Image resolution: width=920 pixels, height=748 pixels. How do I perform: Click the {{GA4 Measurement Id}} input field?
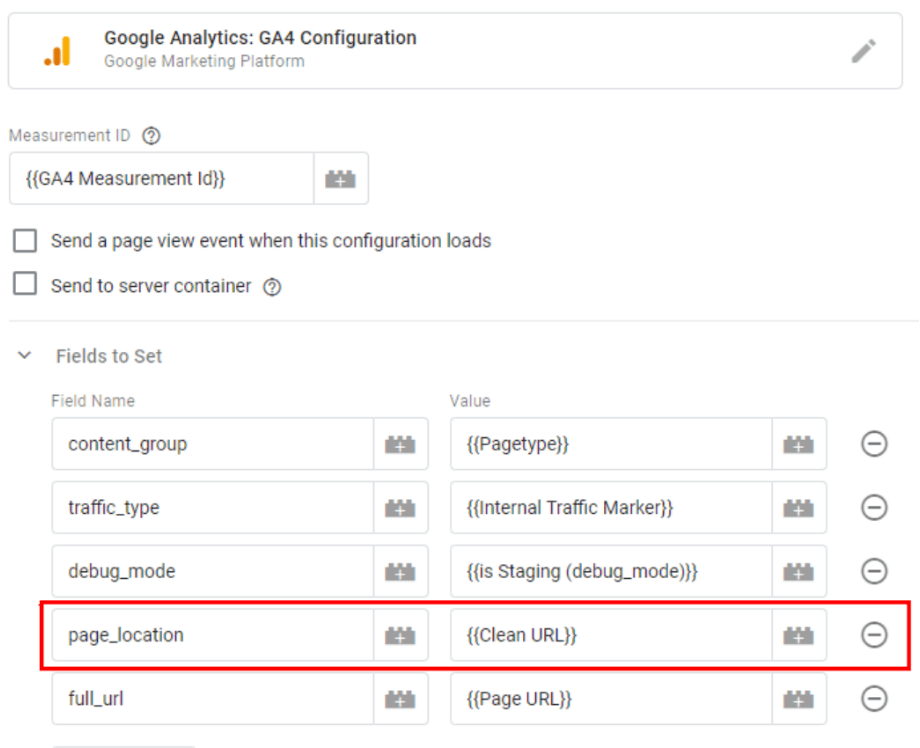point(160,179)
